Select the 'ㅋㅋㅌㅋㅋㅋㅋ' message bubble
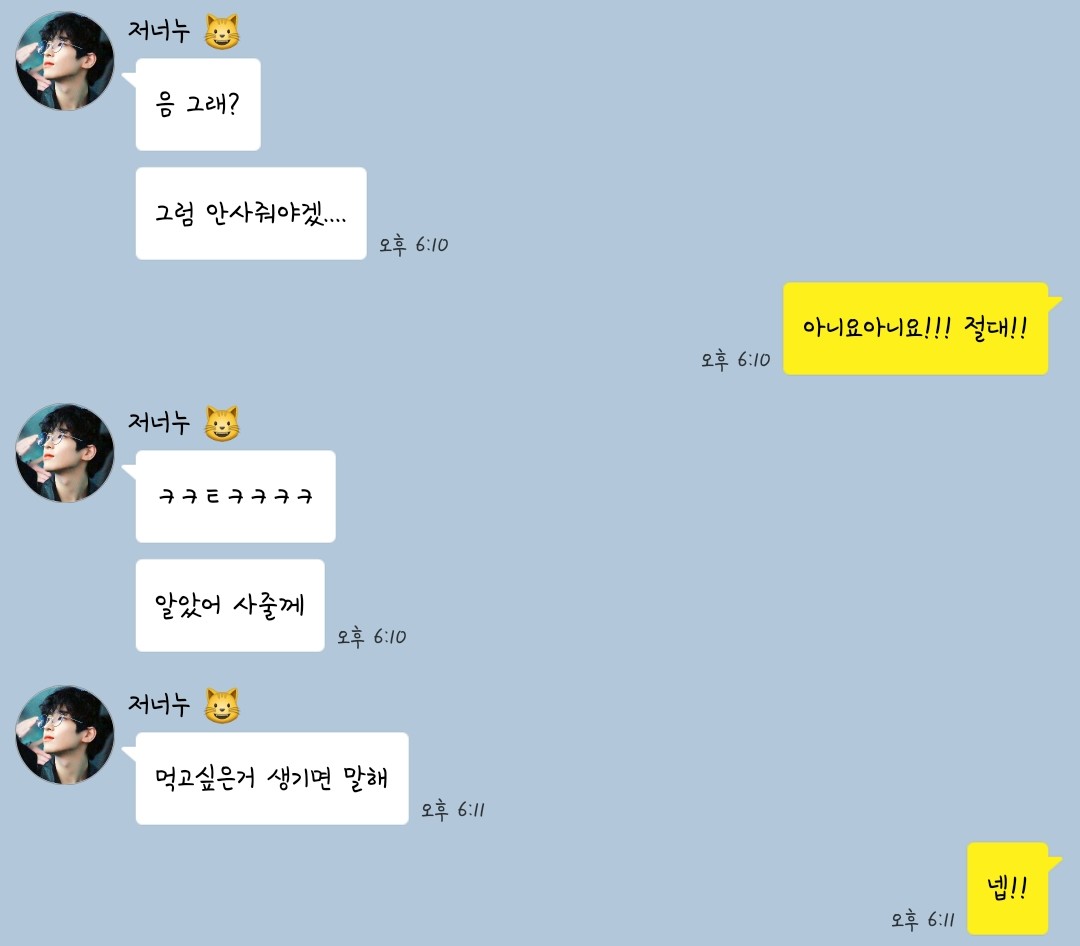Viewport: 1080px width, 946px height. tap(236, 496)
